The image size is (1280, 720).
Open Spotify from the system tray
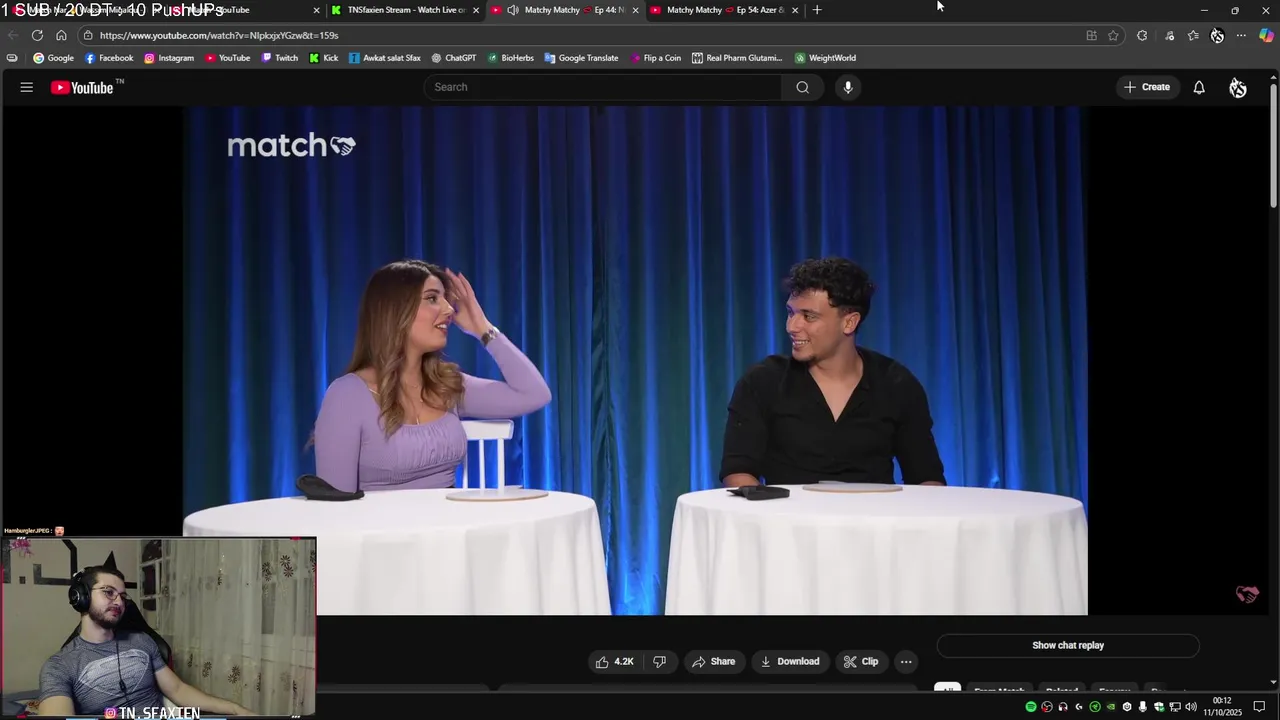(1031, 707)
